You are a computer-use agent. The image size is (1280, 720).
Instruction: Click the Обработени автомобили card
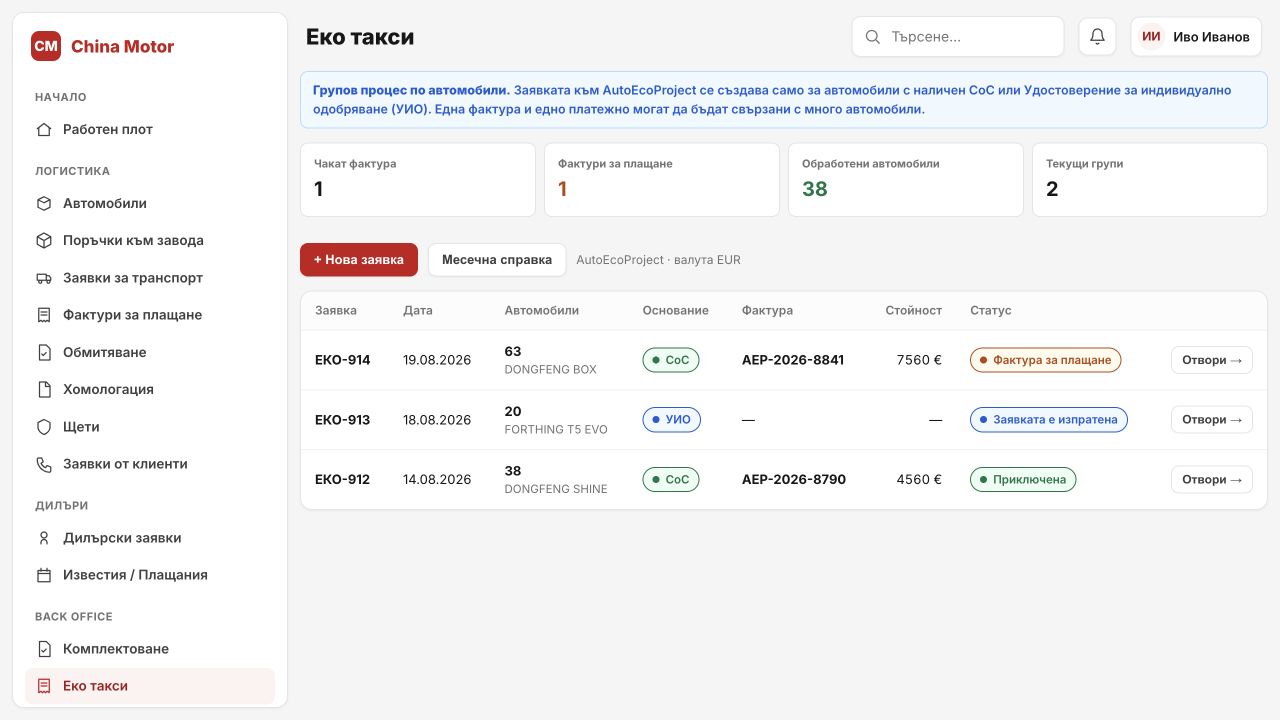pos(906,180)
